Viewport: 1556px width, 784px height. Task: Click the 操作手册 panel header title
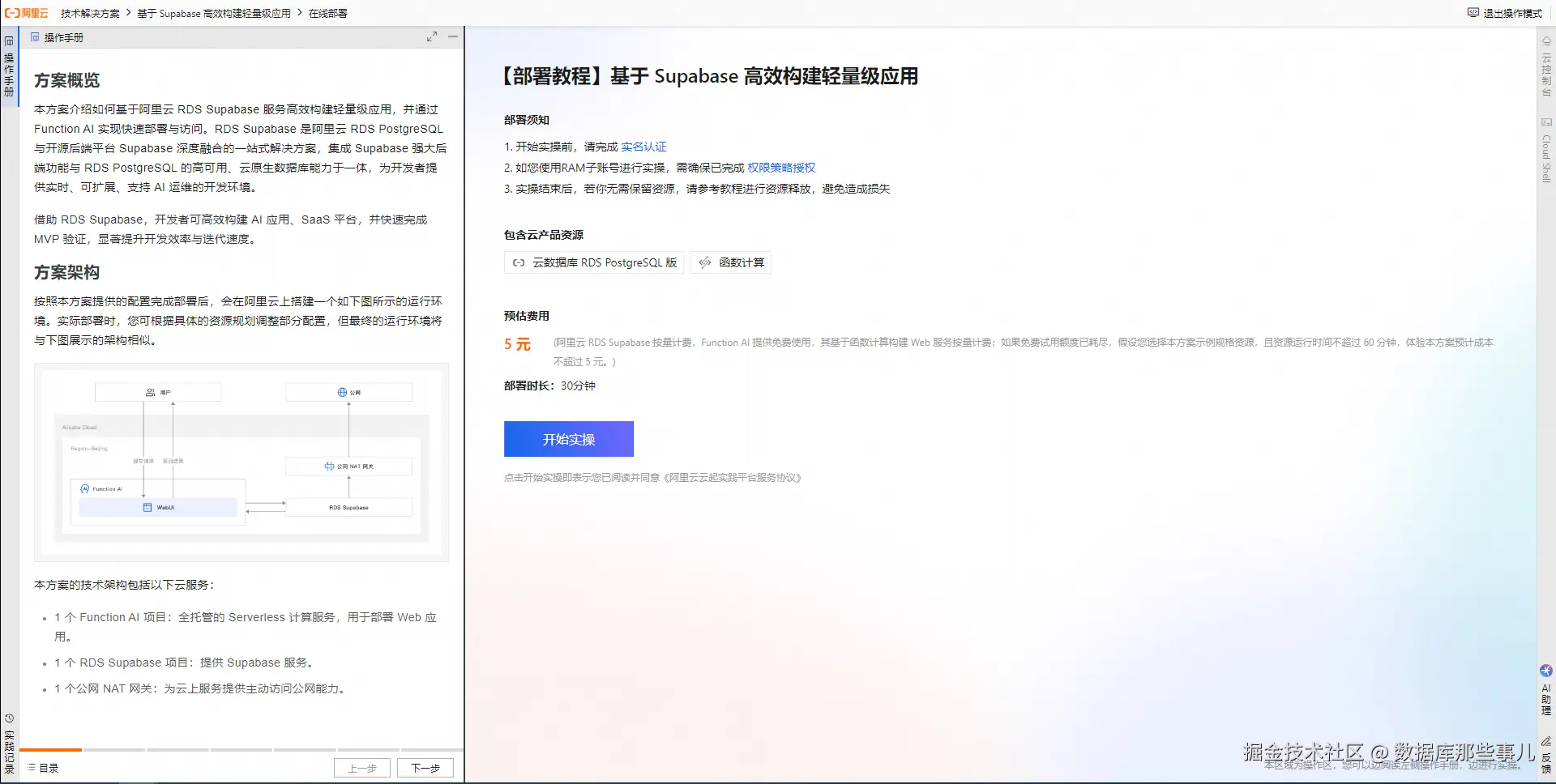63,37
